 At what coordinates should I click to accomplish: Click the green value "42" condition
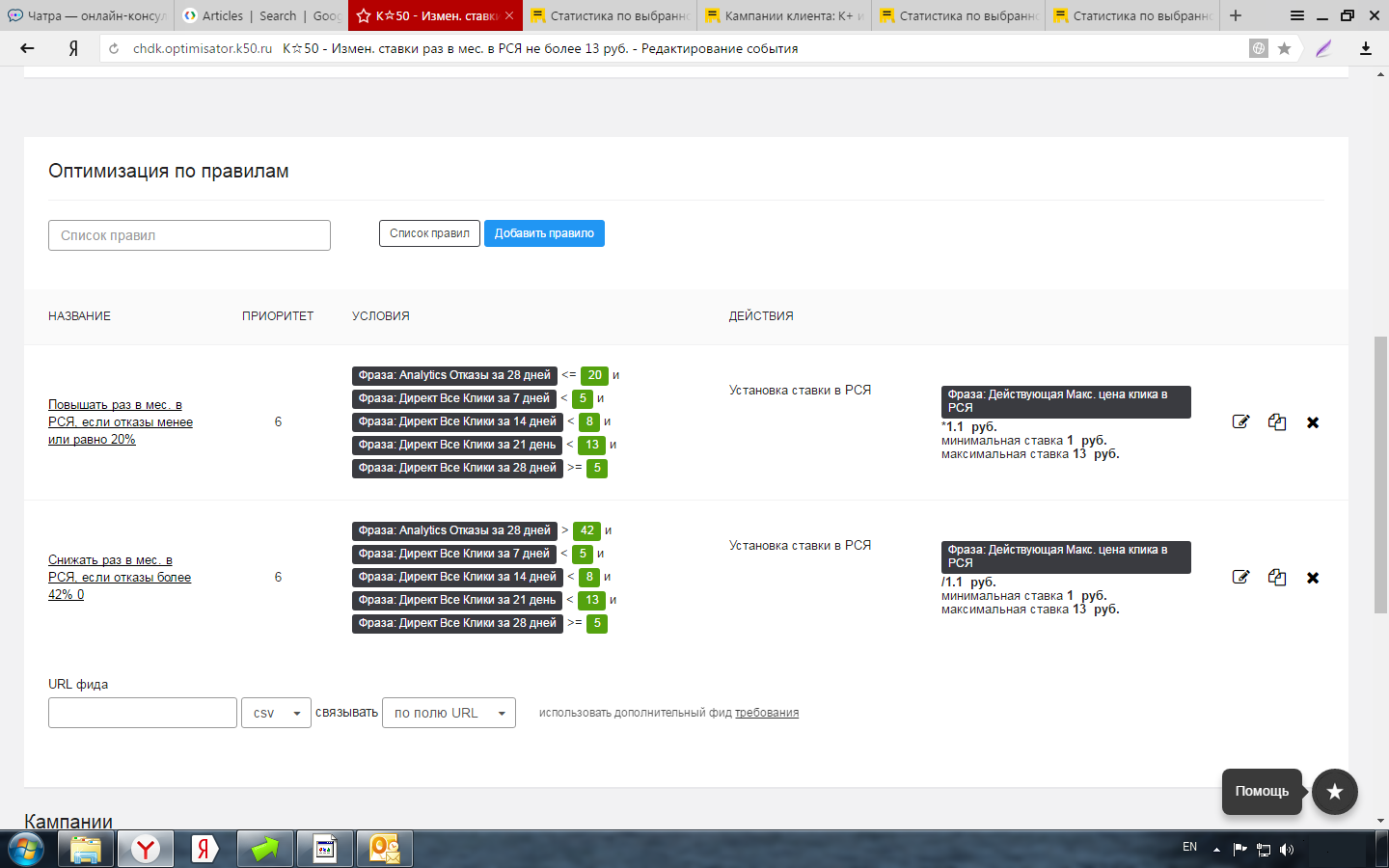586,530
